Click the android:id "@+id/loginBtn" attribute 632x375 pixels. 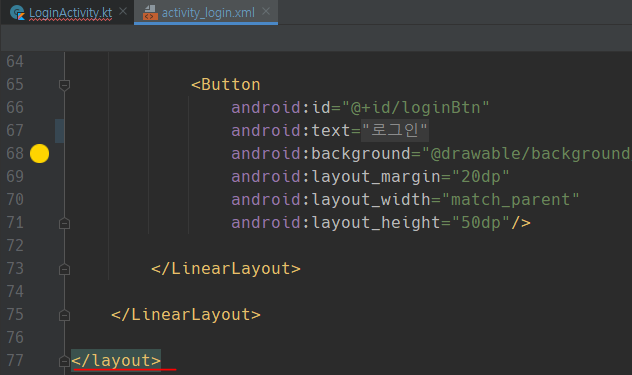360,108
